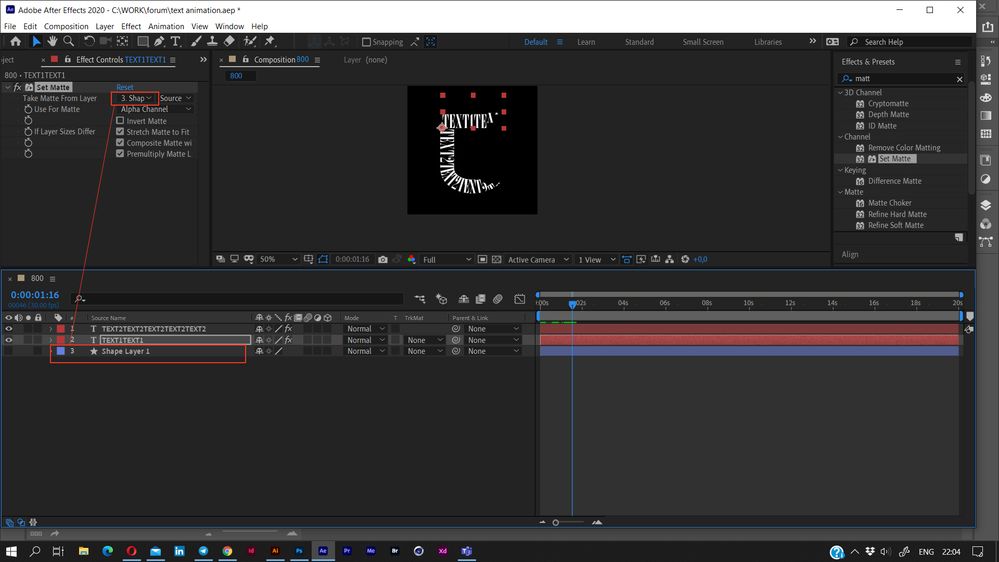Take snapshot with camera icon
The width and height of the screenshot is (999, 562).
click(383, 260)
